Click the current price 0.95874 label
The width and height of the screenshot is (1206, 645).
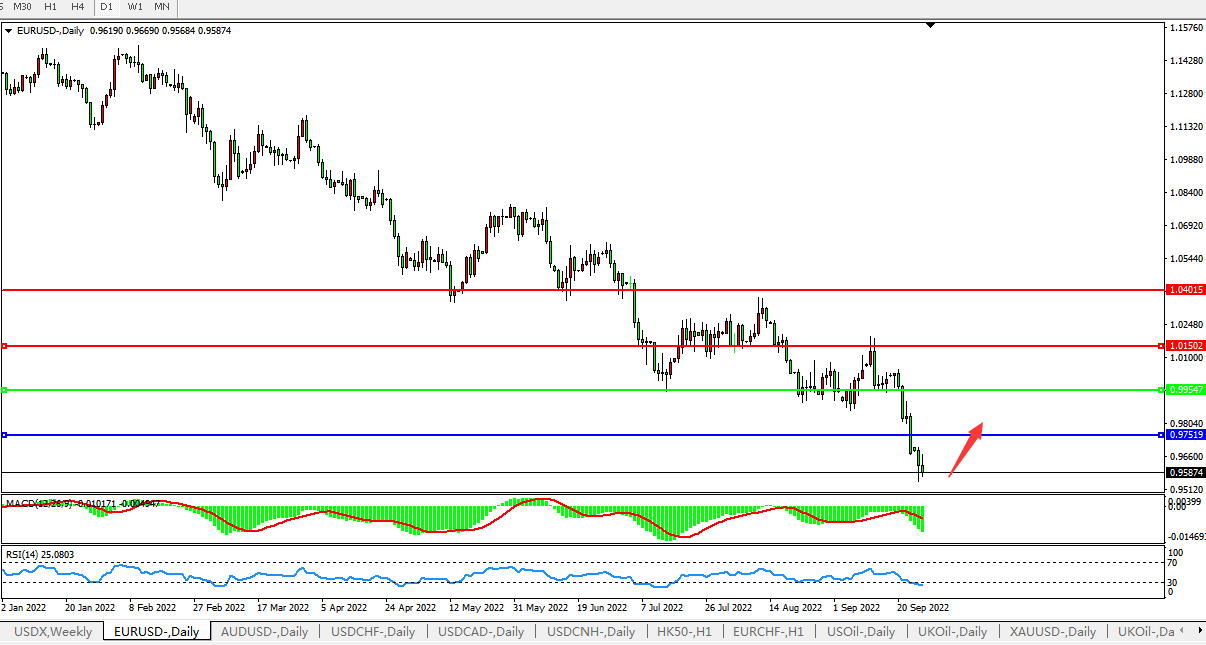[1185, 472]
